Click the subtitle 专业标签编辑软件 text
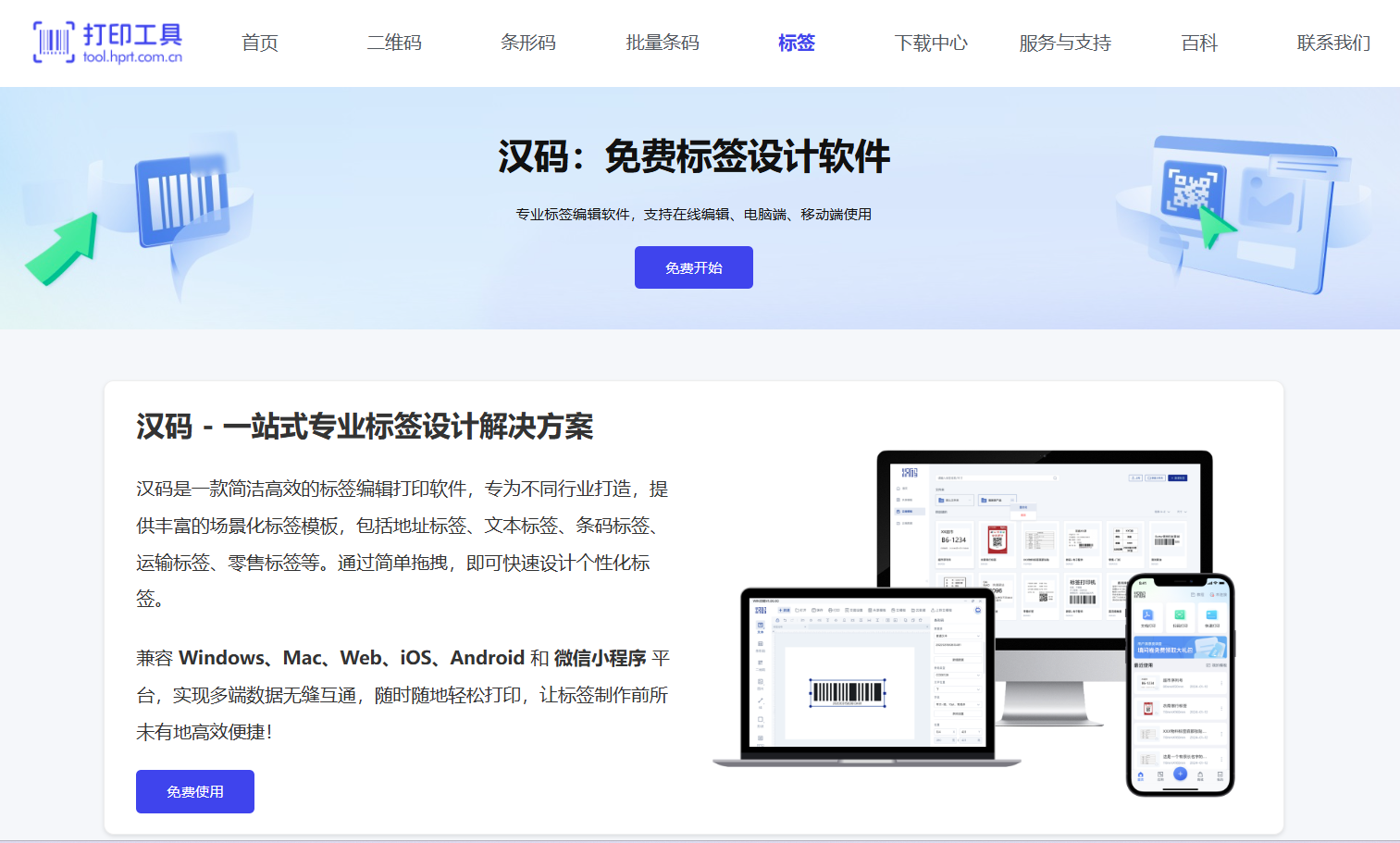 click(x=694, y=215)
